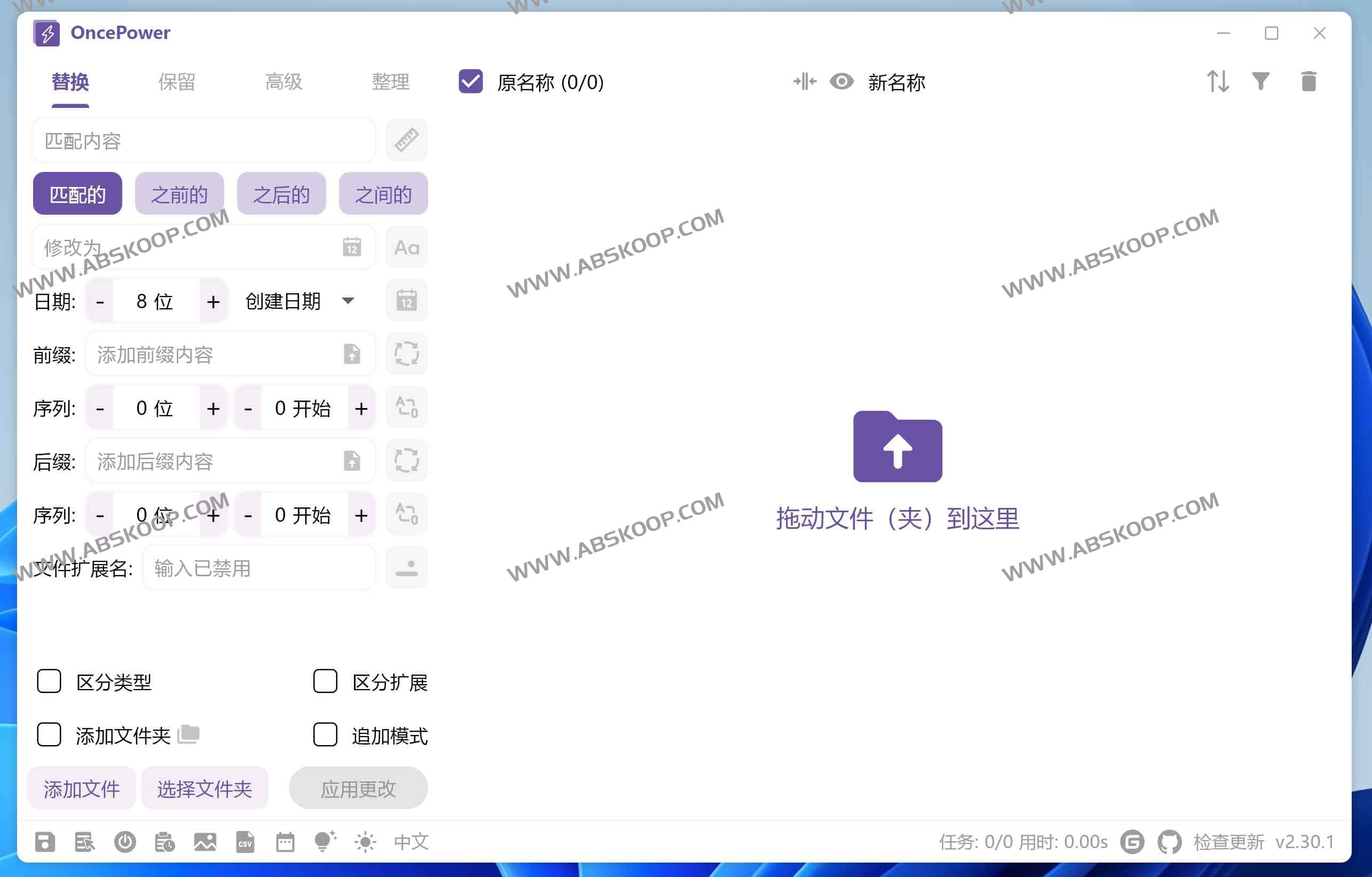The height and width of the screenshot is (877, 1372).
Task: Decrease sequence start with the minus button
Action: pos(248,408)
